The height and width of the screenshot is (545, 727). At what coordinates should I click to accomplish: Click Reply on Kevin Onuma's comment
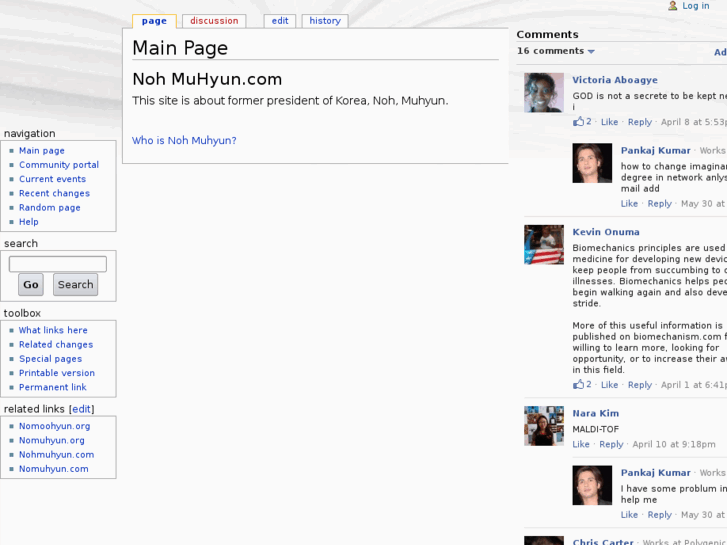640,385
